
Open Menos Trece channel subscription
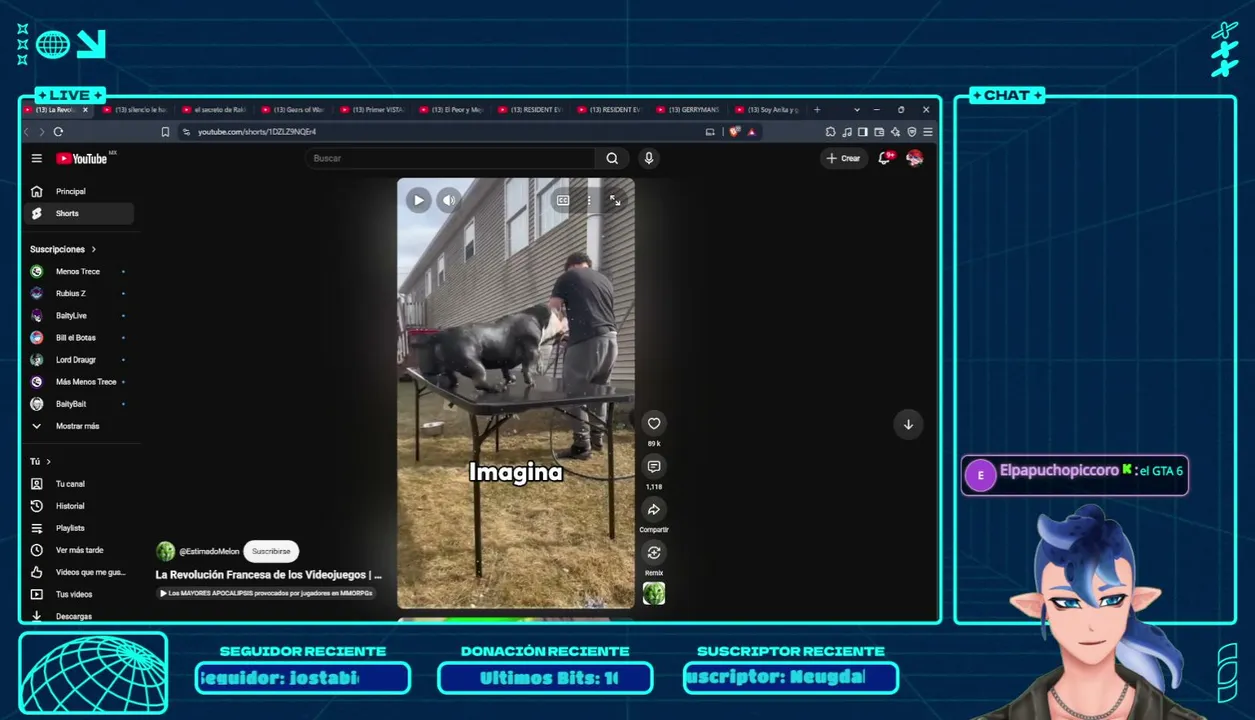tap(79, 271)
